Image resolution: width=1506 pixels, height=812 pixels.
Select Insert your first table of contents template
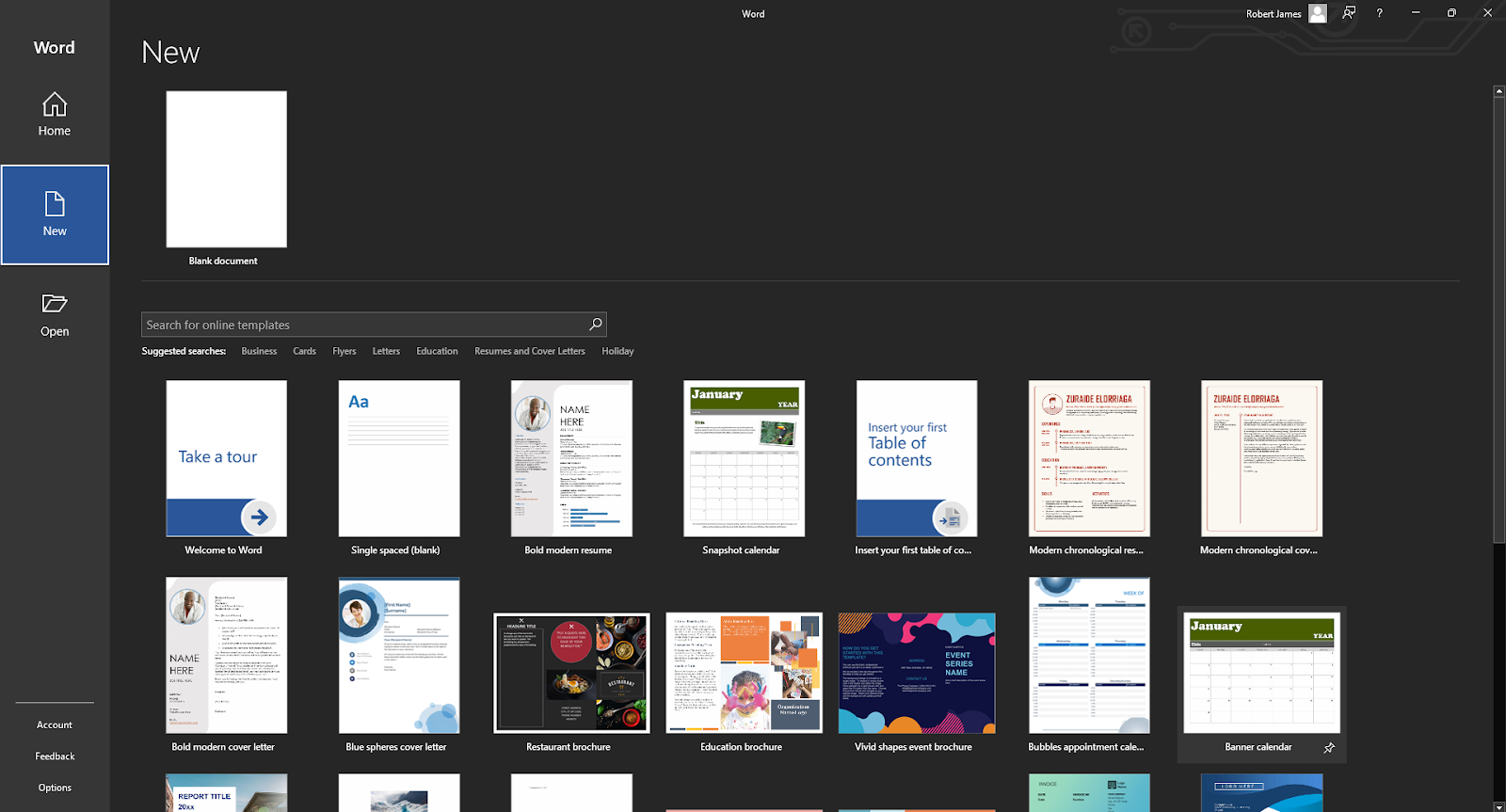pyautogui.click(x=917, y=458)
